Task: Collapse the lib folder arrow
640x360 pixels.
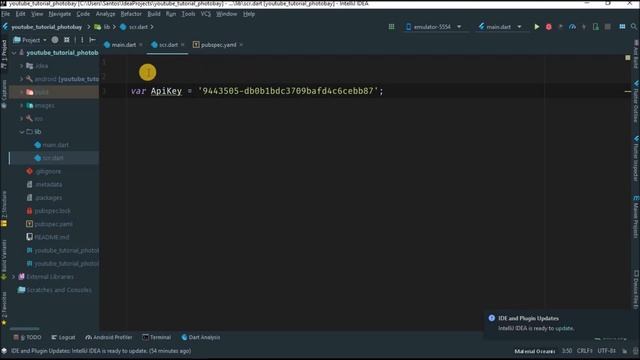Action: 22,132
